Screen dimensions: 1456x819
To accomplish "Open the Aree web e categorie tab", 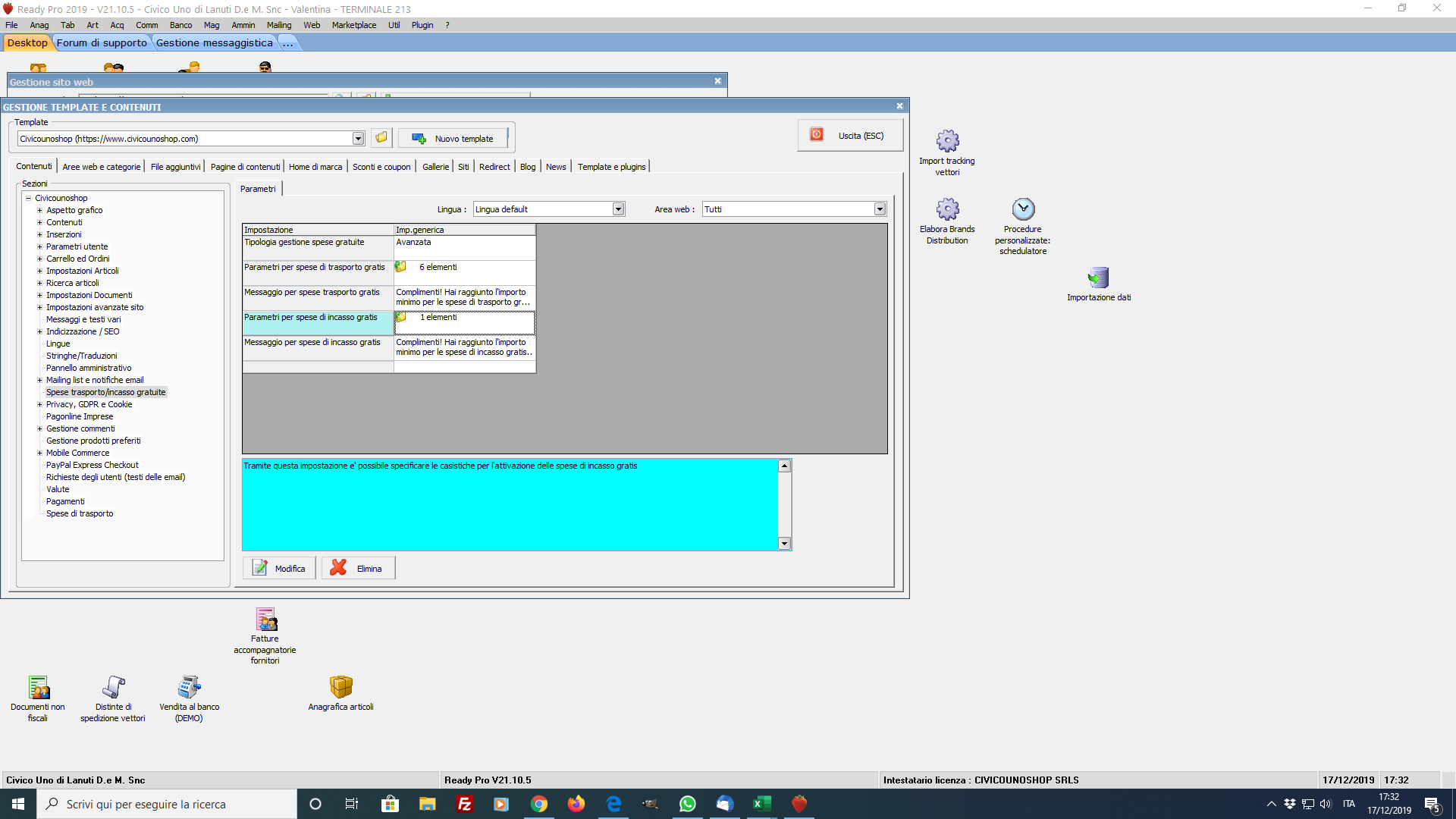I will click(102, 167).
